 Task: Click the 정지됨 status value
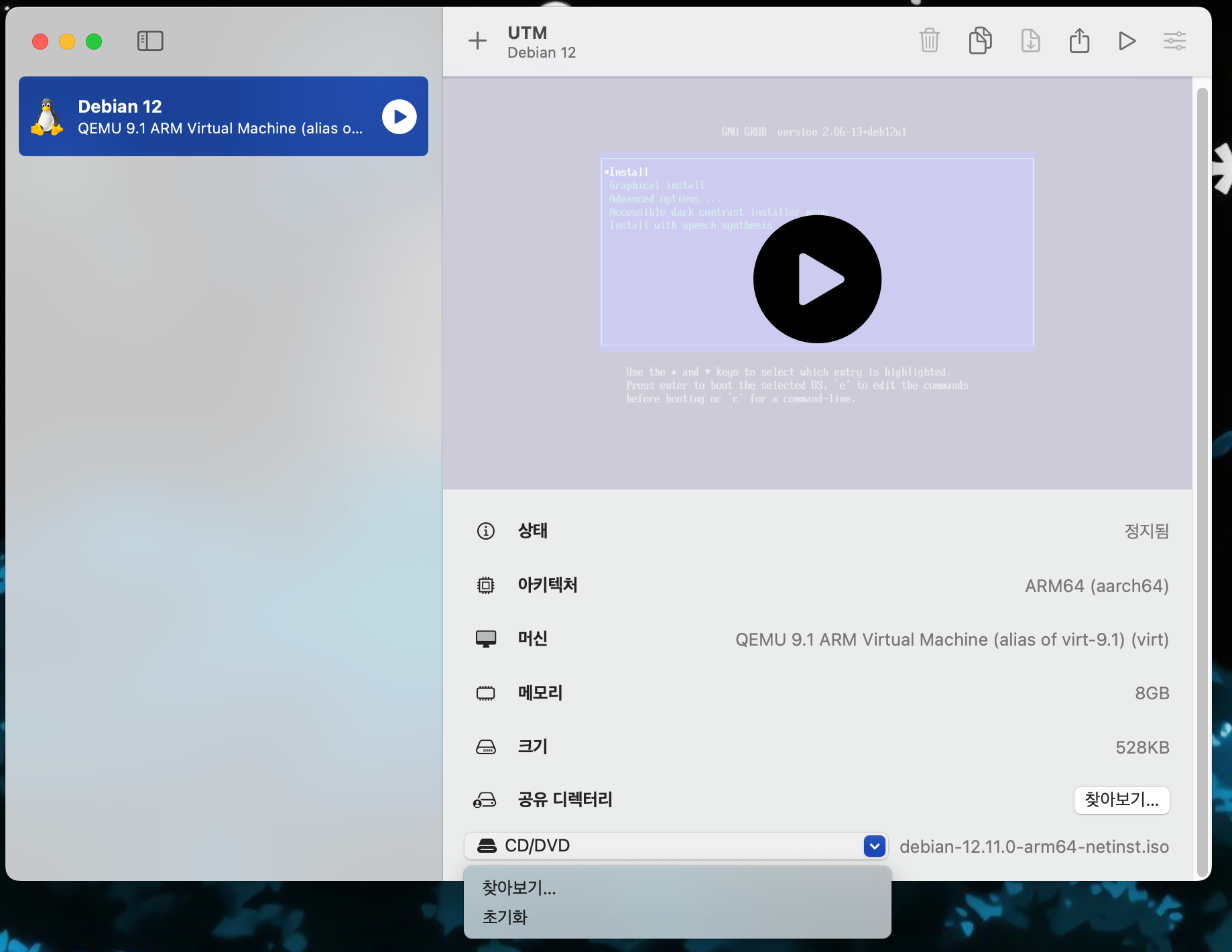pos(1147,531)
